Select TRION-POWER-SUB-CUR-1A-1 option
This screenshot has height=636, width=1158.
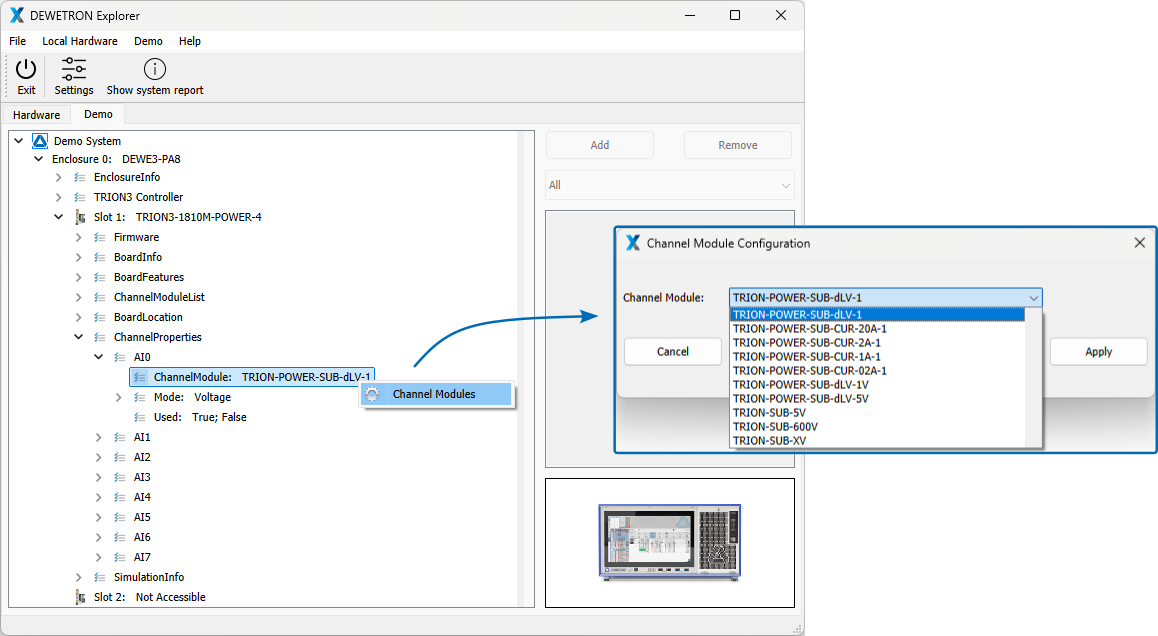[x=878, y=357]
